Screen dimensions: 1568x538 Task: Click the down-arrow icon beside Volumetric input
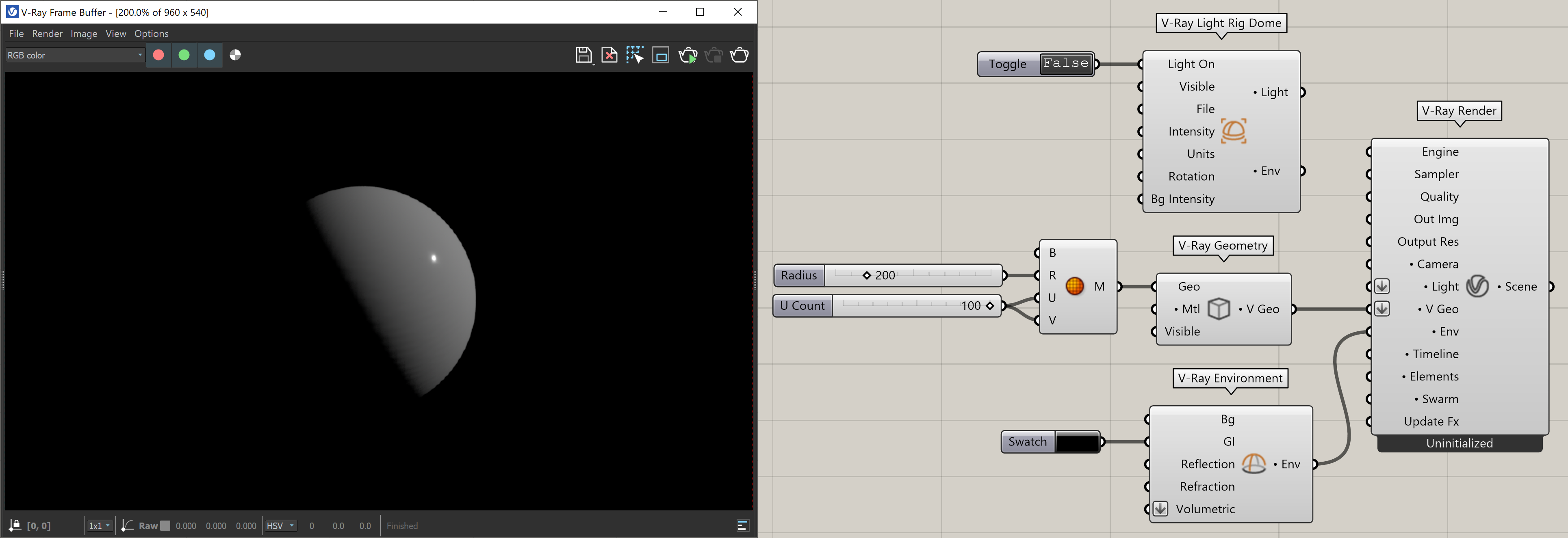(x=1160, y=509)
